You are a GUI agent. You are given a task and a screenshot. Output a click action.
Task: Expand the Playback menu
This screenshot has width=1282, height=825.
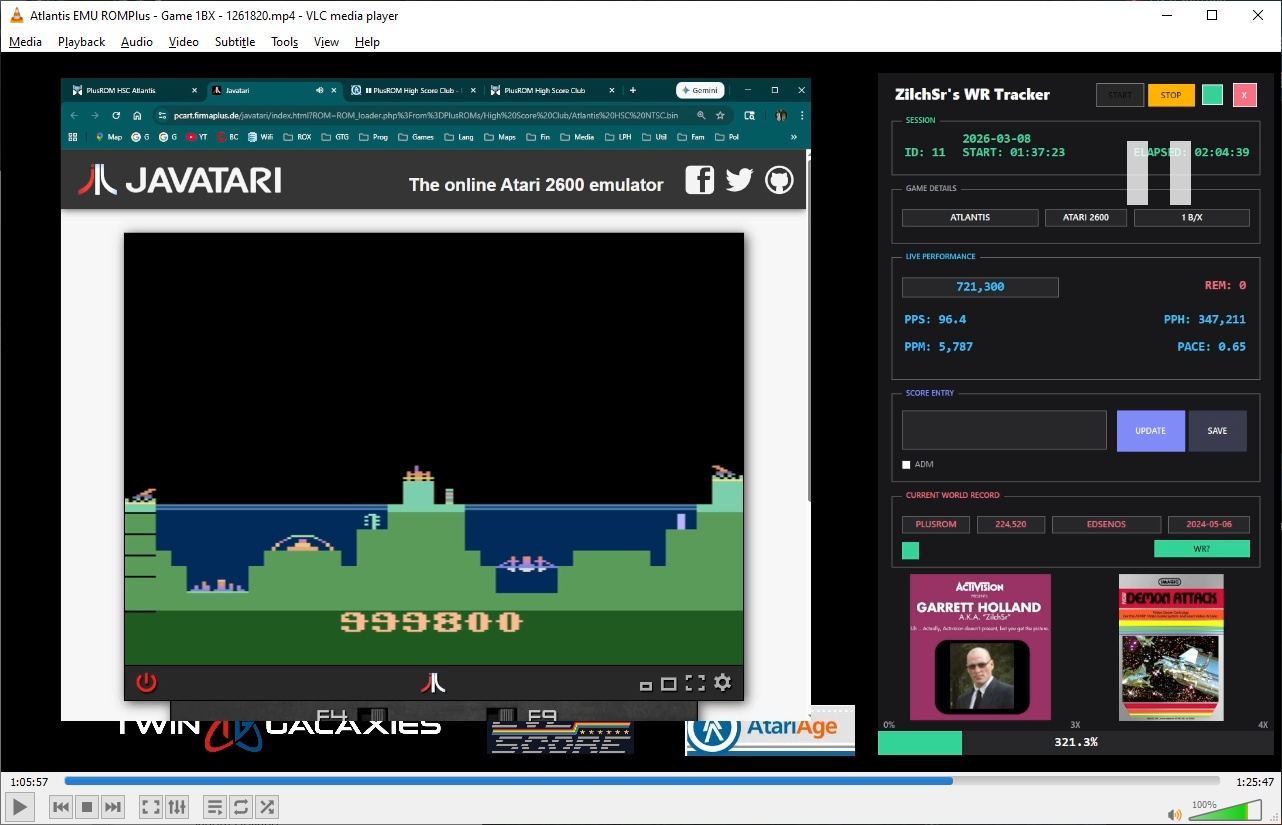tap(81, 42)
